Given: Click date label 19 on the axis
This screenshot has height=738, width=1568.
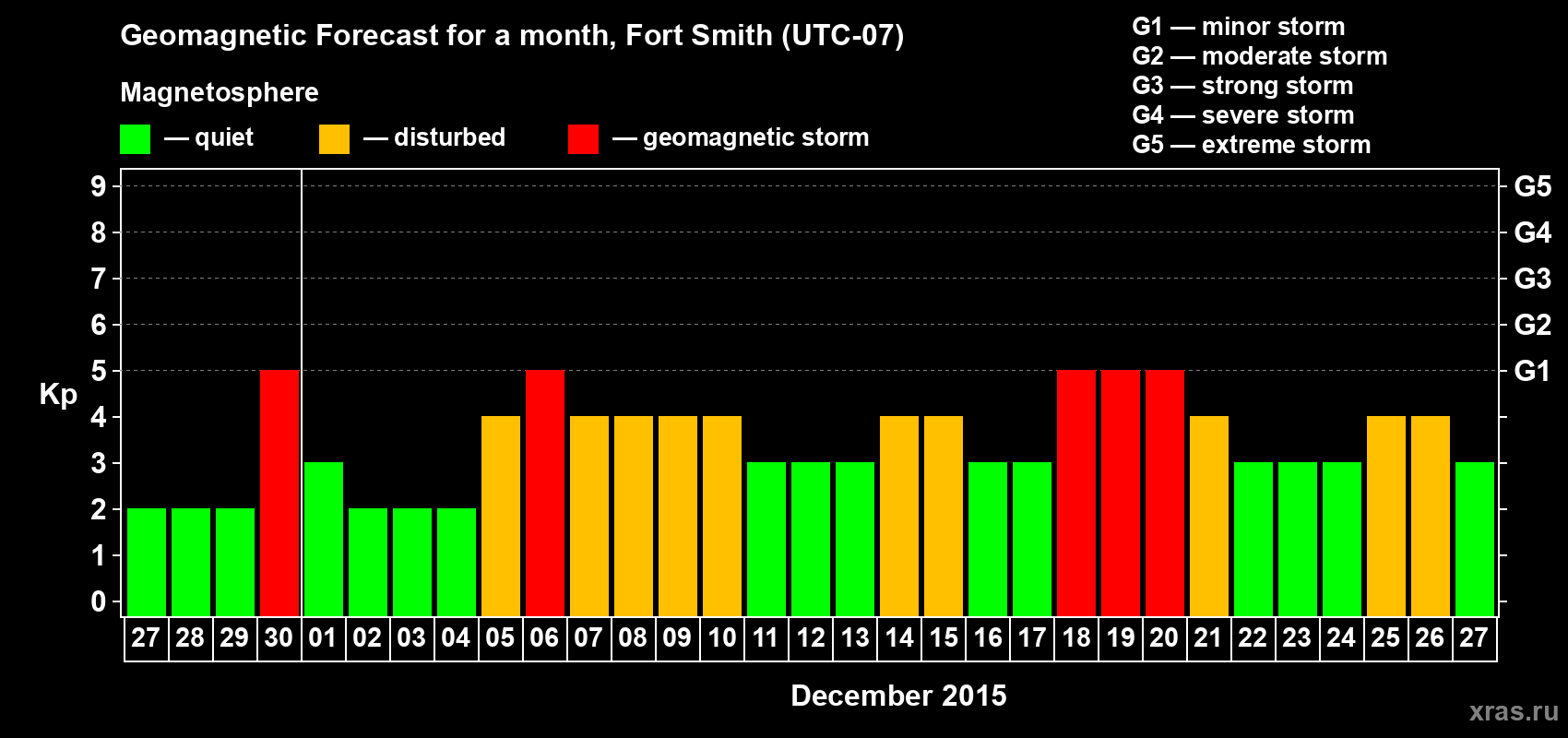Looking at the screenshot, I should point(1121,638).
